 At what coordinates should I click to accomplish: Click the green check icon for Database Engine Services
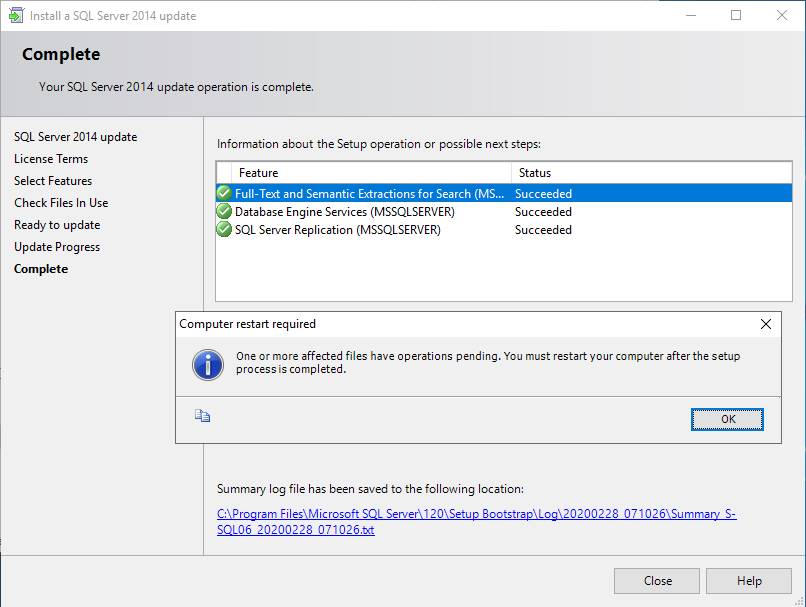point(224,211)
